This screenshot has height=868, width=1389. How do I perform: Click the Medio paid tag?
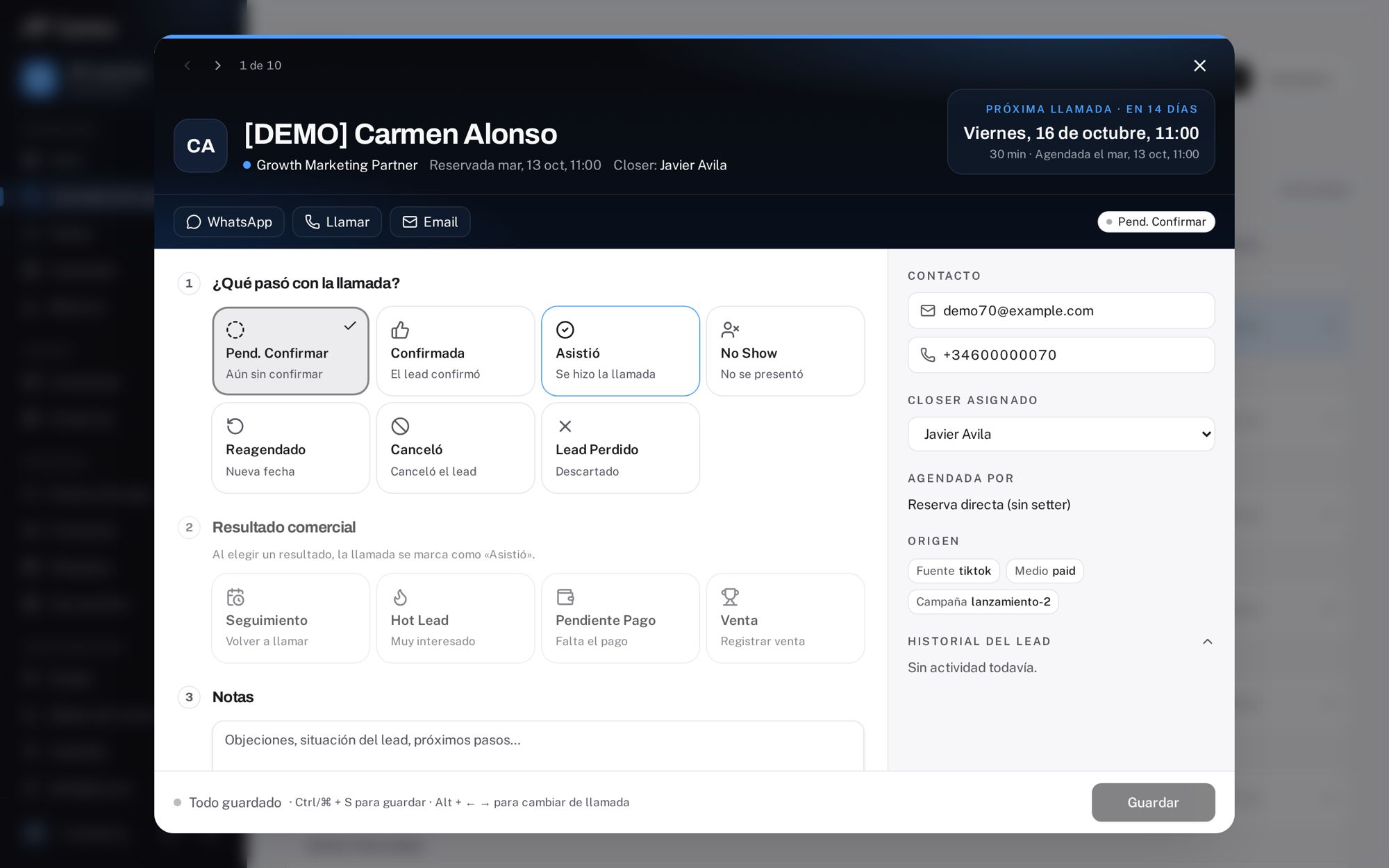pos(1045,571)
